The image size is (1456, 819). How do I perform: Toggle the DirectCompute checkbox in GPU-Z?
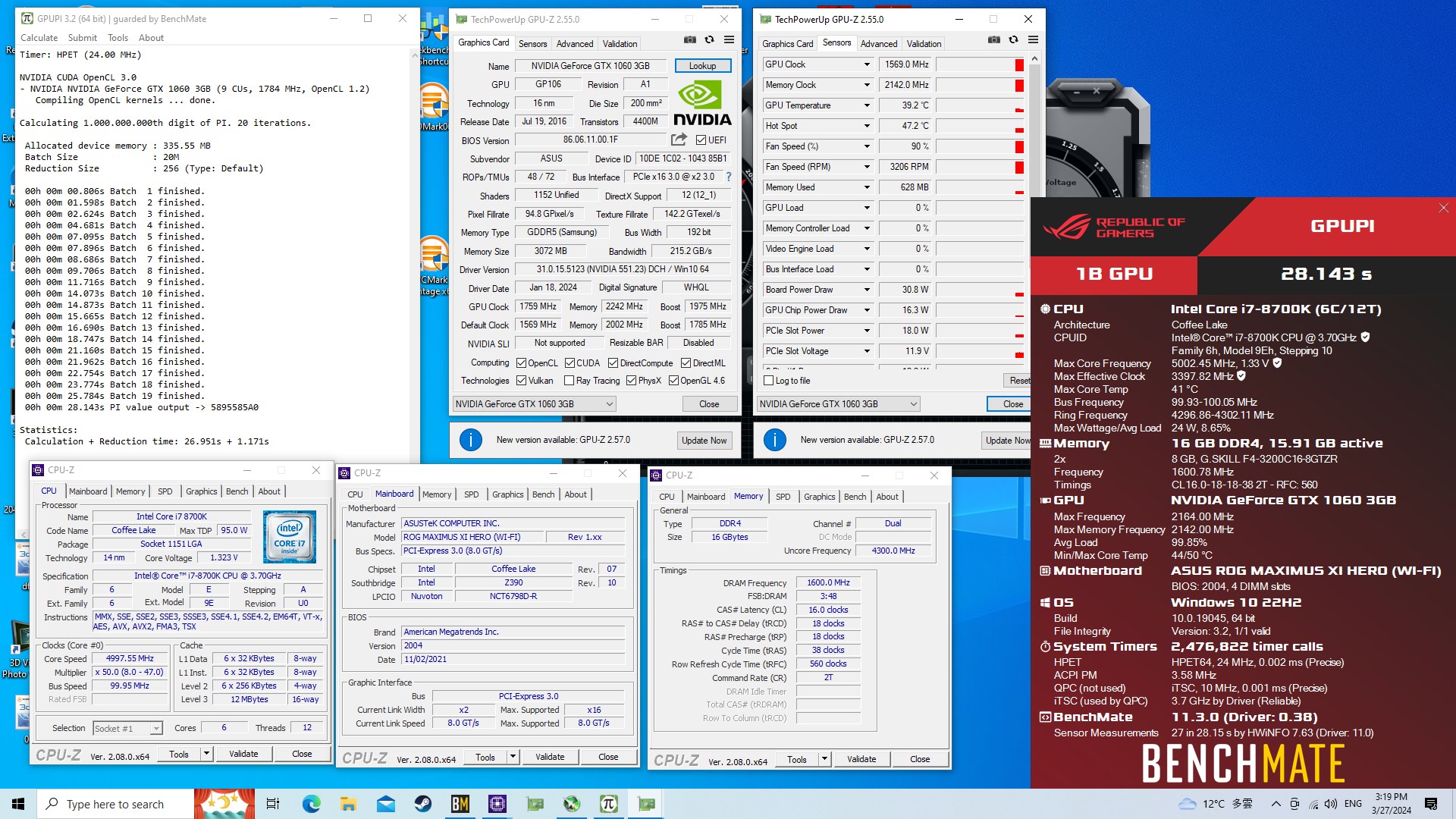(x=613, y=363)
